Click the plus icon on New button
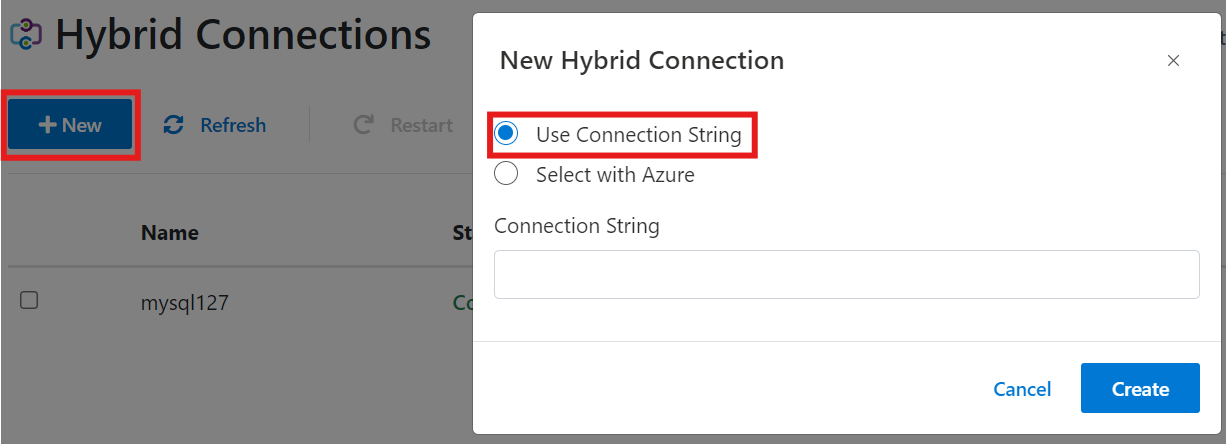This screenshot has height=444, width=1226. click(47, 125)
